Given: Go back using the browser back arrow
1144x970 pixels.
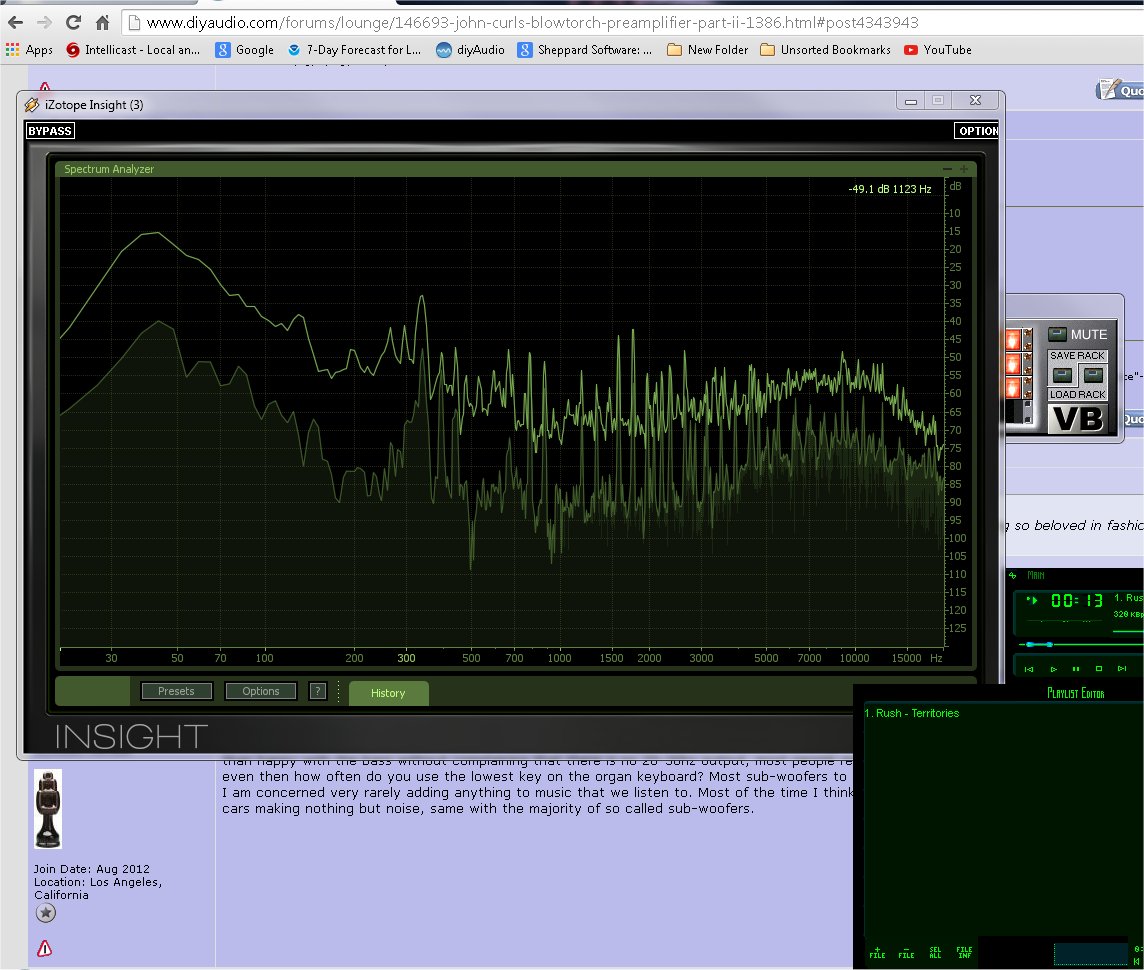Looking at the screenshot, I should click(x=15, y=23).
